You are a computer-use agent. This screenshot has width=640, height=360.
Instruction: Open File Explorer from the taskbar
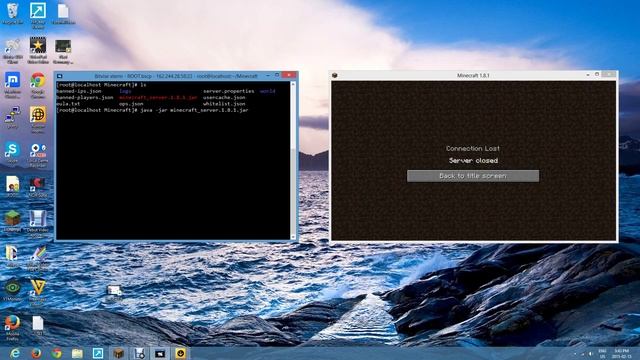(77, 353)
